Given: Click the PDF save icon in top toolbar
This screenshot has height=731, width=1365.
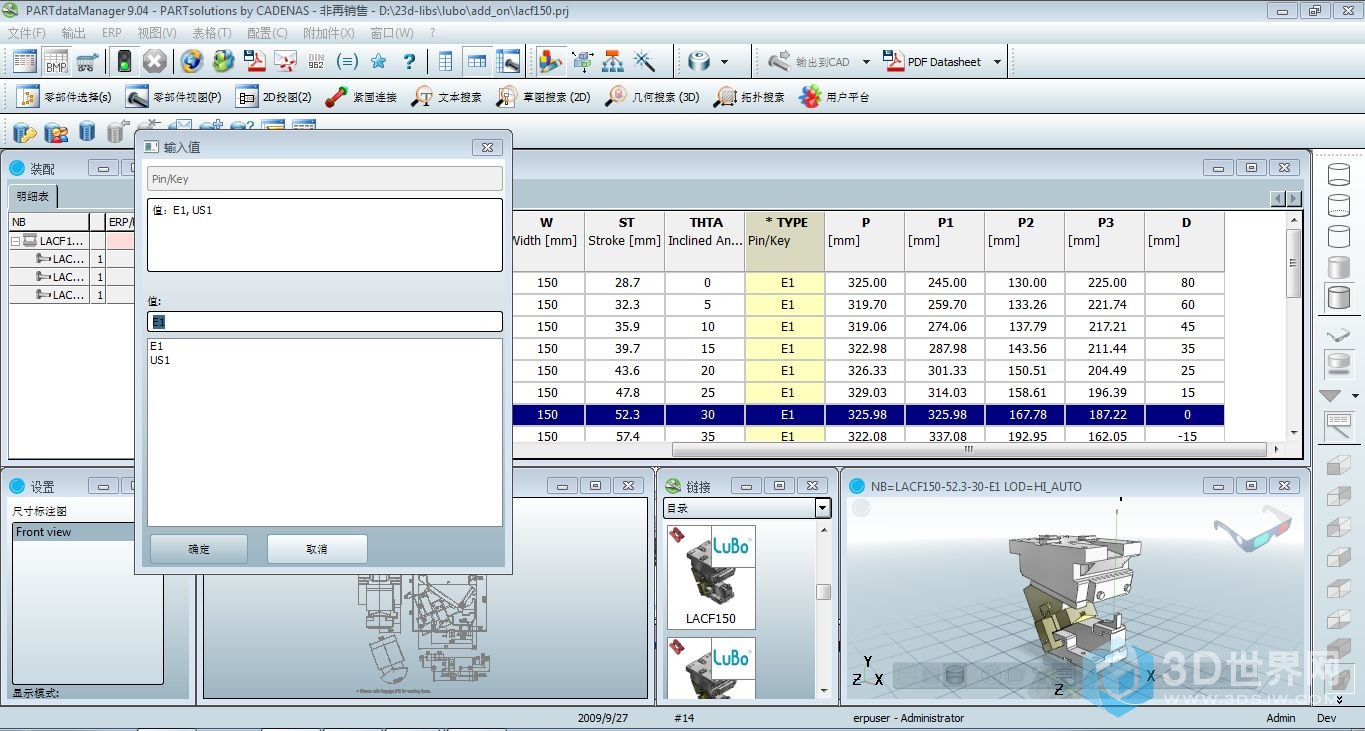Looking at the screenshot, I should [256, 61].
